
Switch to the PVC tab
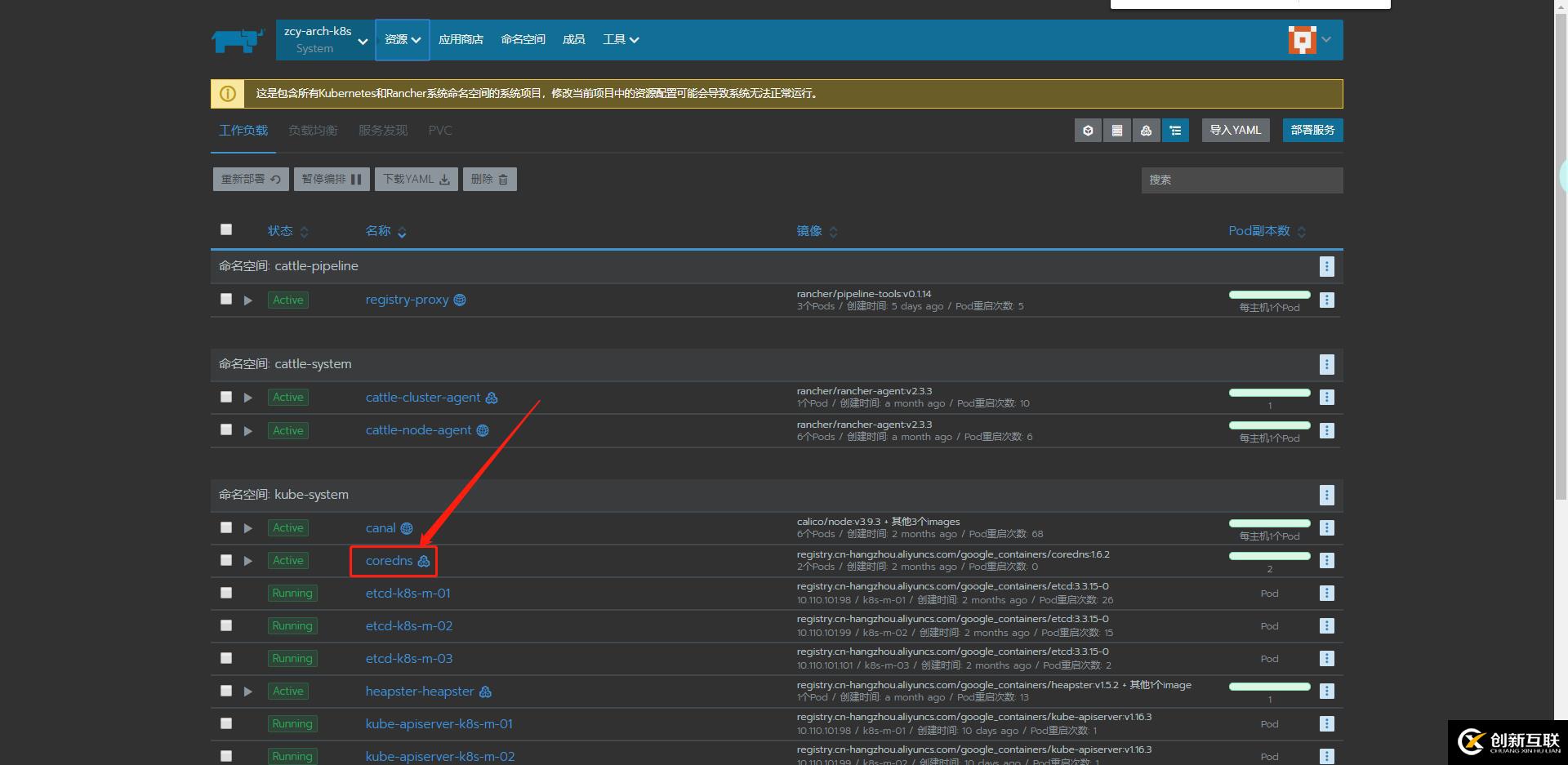(x=440, y=131)
